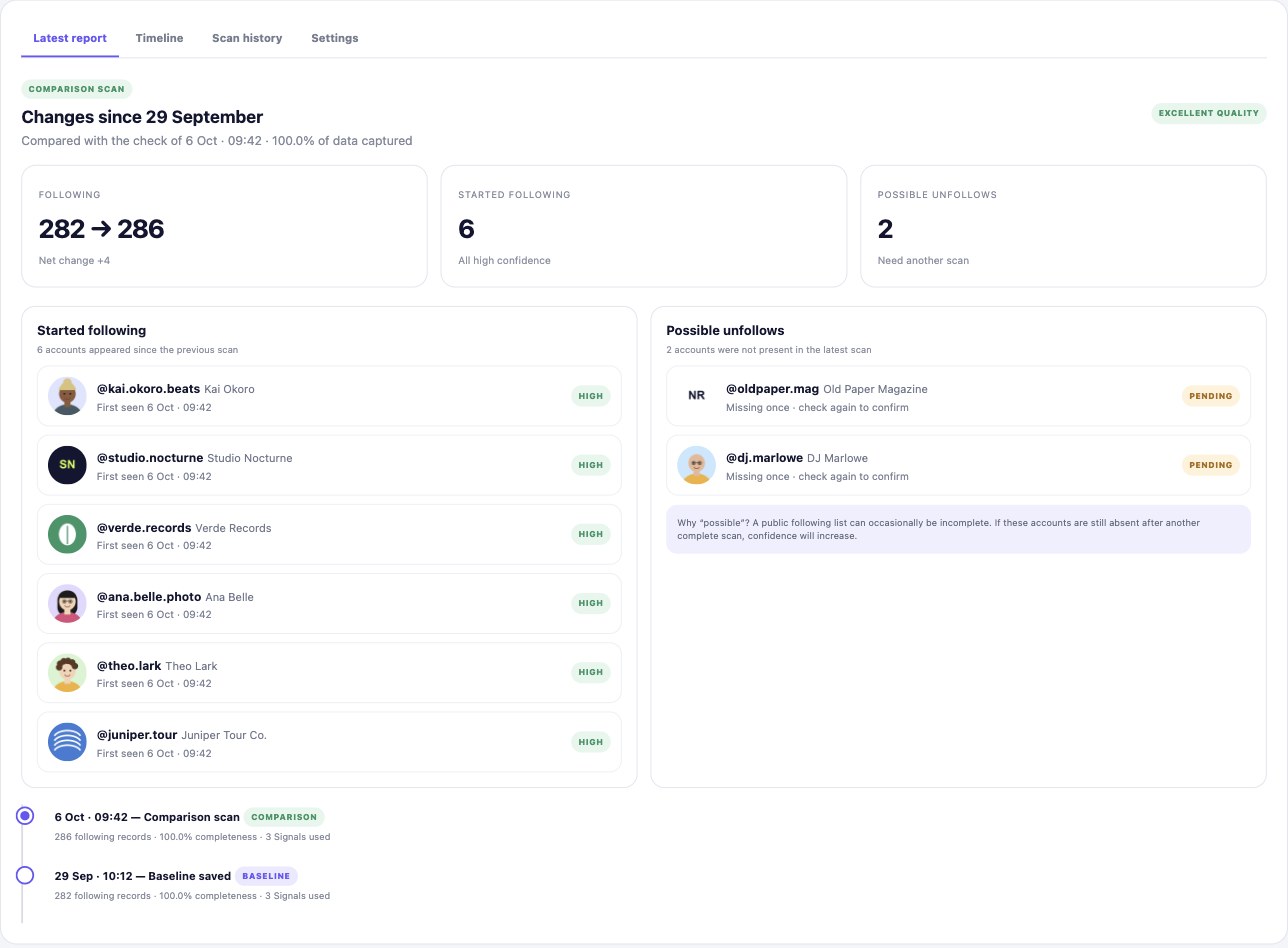Click the "Changes since 29 September" heading

point(142,117)
